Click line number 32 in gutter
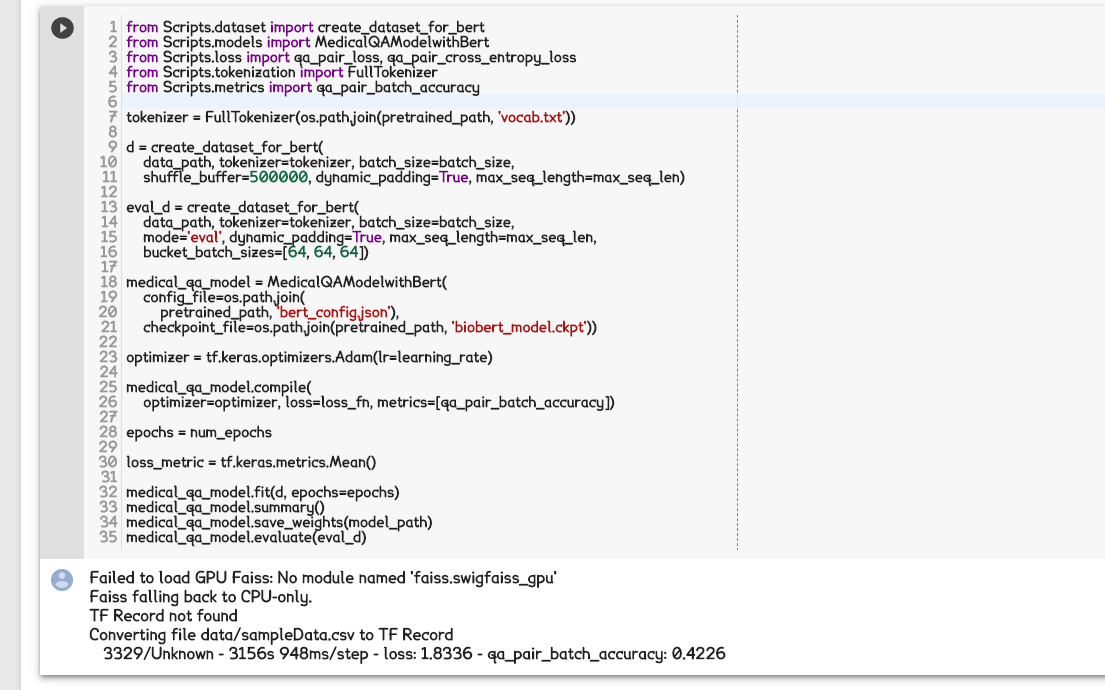The width and height of the screenshot is (1105, 690). tap(108, 492)
